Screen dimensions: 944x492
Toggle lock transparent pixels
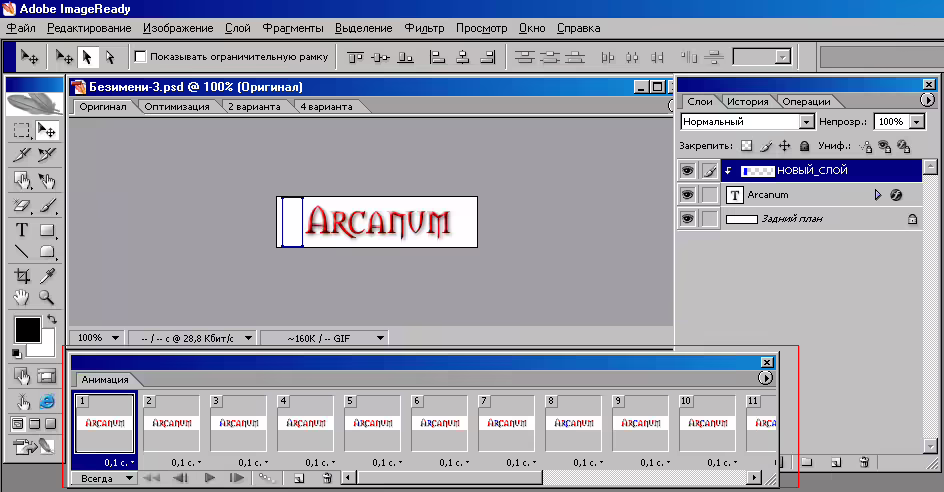(x=747, y=146)
